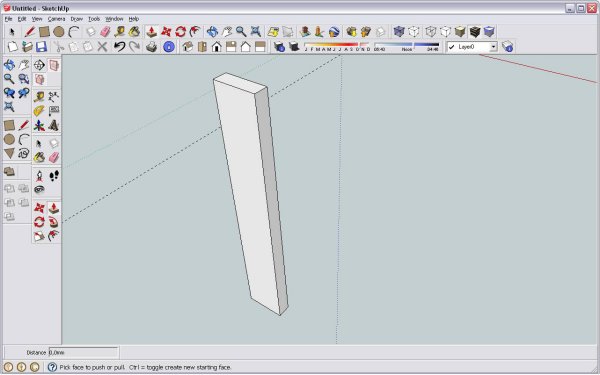Open the Camera menu

56,19
